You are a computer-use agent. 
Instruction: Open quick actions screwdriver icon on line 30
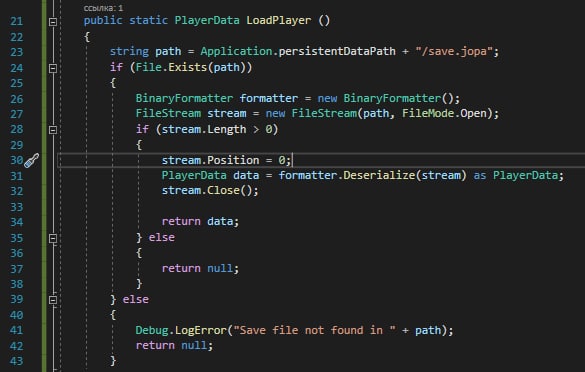pyautogui.click(x=32, y=161)
